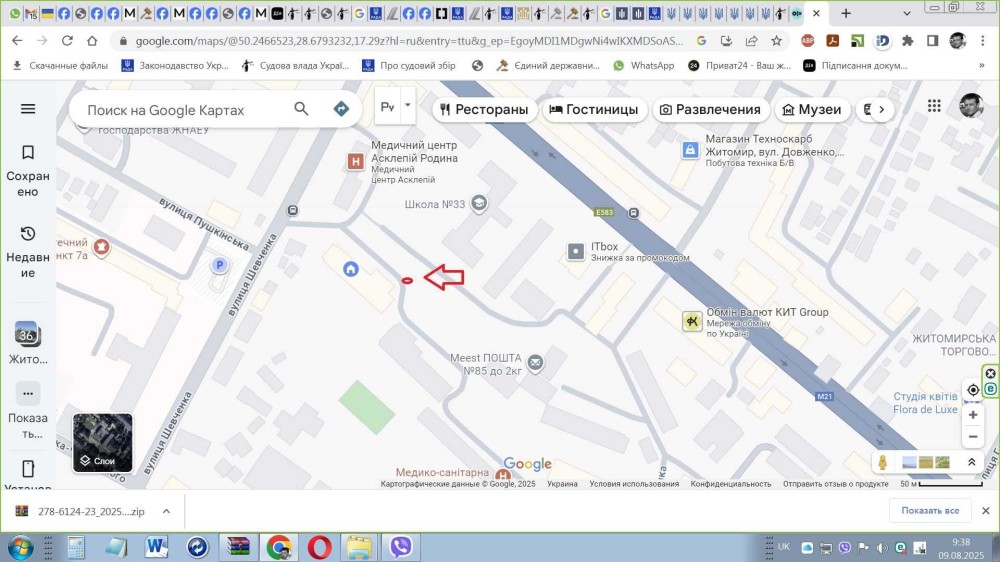Close the downloads bar
Viewport: 1000px width, 562px height.
pyautogui.click(x=985, y=510)
